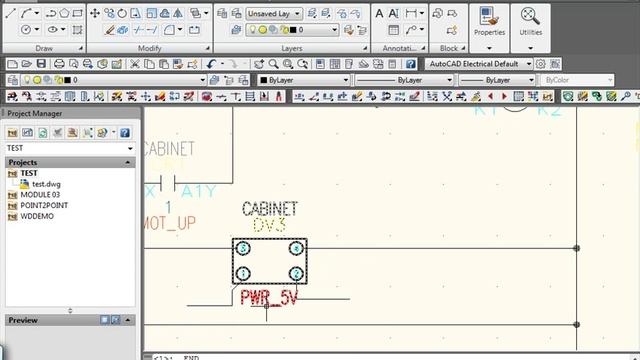Open the Properties ribbon button

(x=489, y=28)
